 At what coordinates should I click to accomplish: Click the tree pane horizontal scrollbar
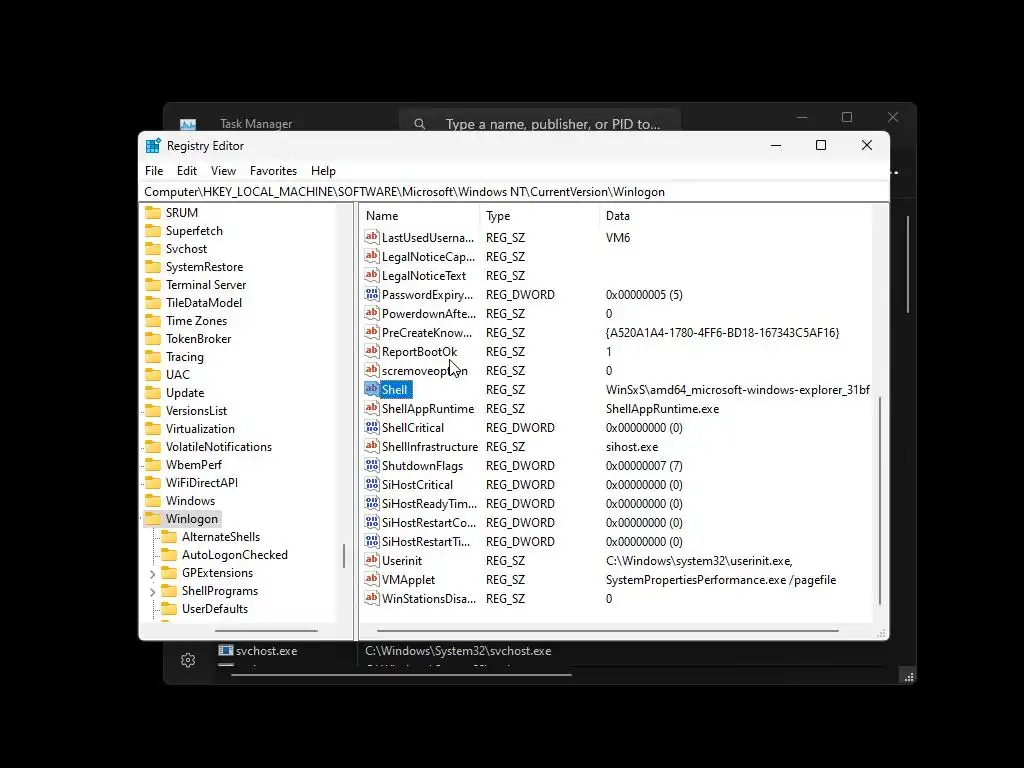click(266, 631)
